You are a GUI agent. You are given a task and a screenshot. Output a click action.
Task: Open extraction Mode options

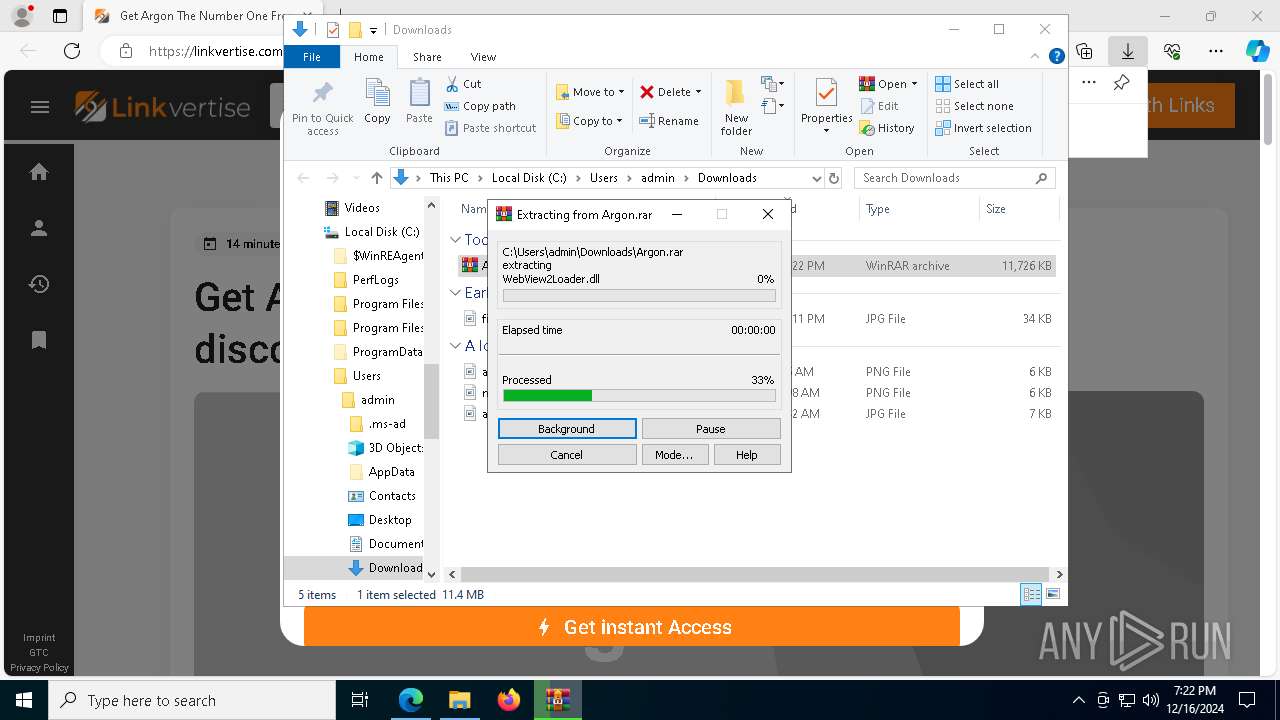[674, 455]
